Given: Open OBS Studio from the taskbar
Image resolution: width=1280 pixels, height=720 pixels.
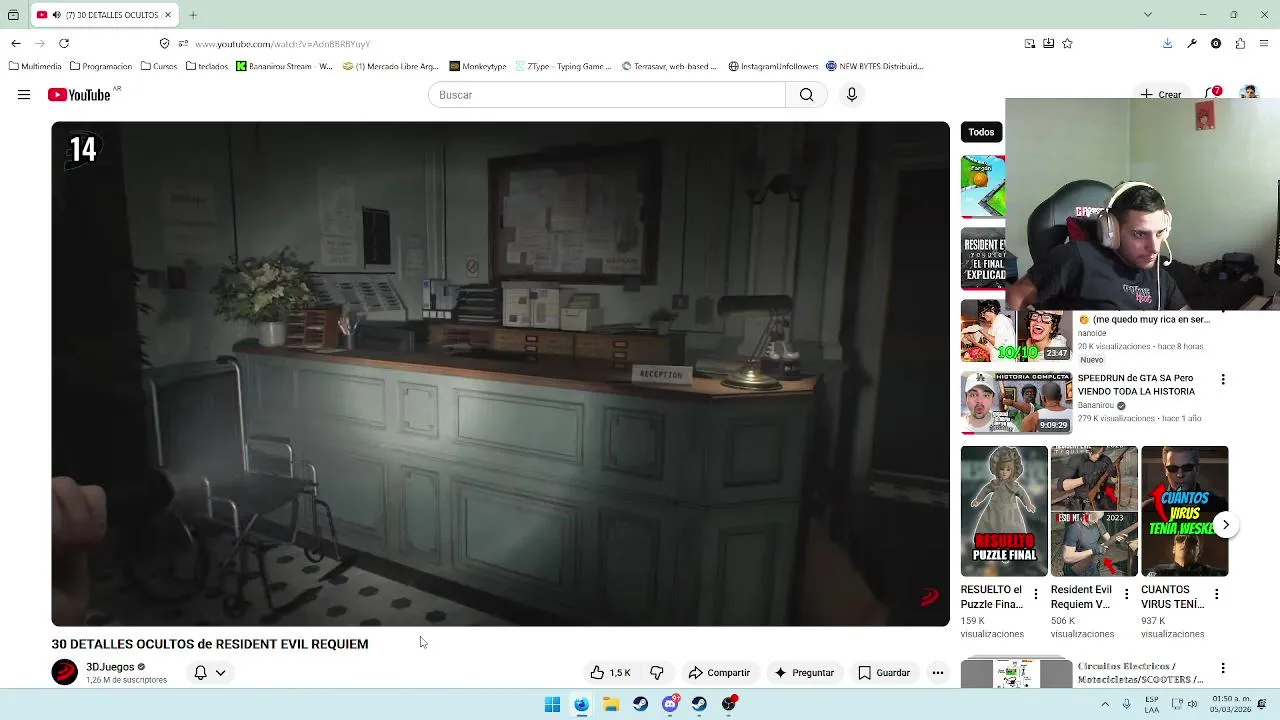Looking at the screenshot, I should (x=729, y=704).
